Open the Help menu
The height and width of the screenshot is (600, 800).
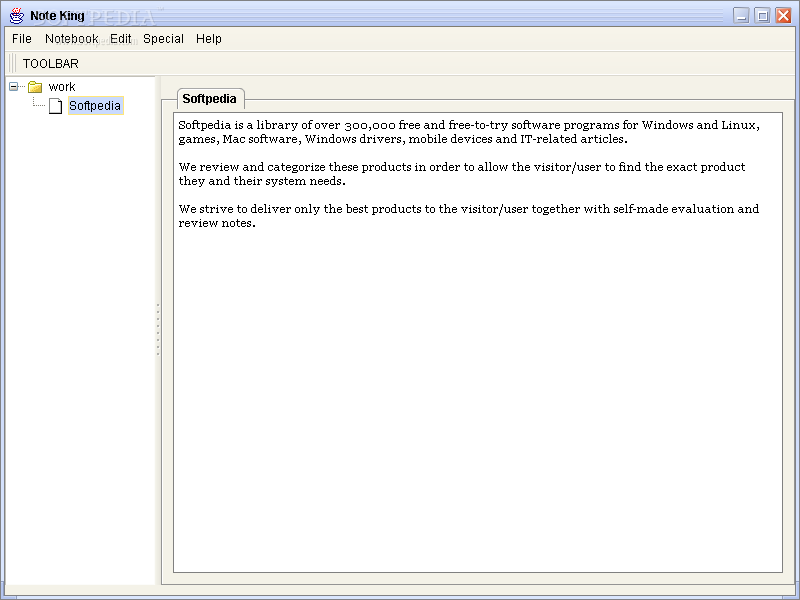[x=209, y=39]
